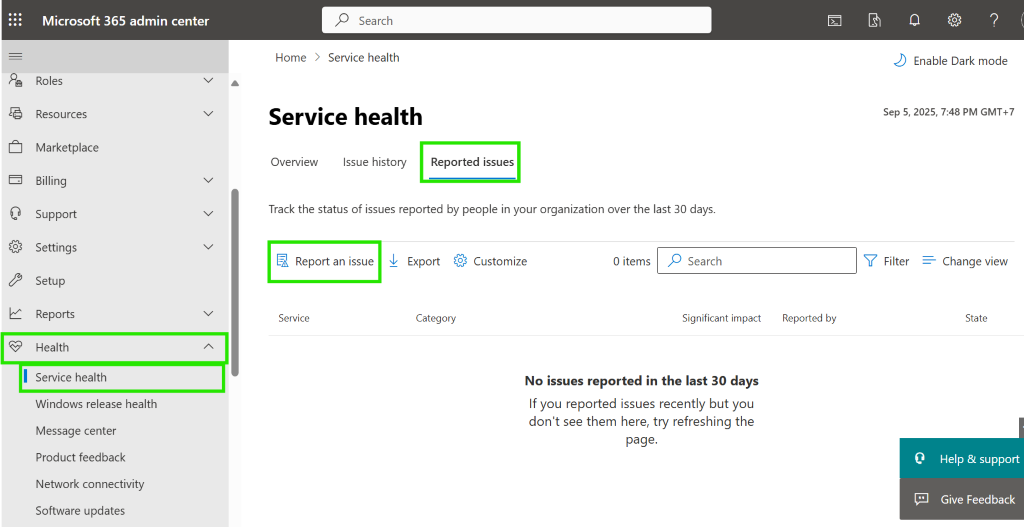Collapse navigation with hamburger icon
Image resolution: width=1024 pixels, height=527 pixels.
point(15,56)
